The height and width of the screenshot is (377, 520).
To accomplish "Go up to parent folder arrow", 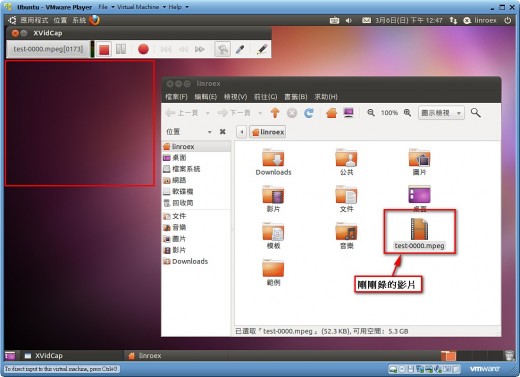I will point(275,113).
